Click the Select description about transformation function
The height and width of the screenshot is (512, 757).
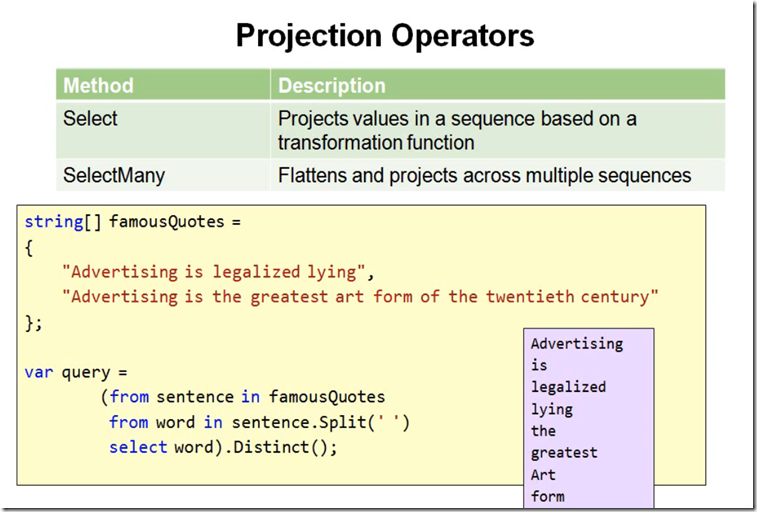456,130
